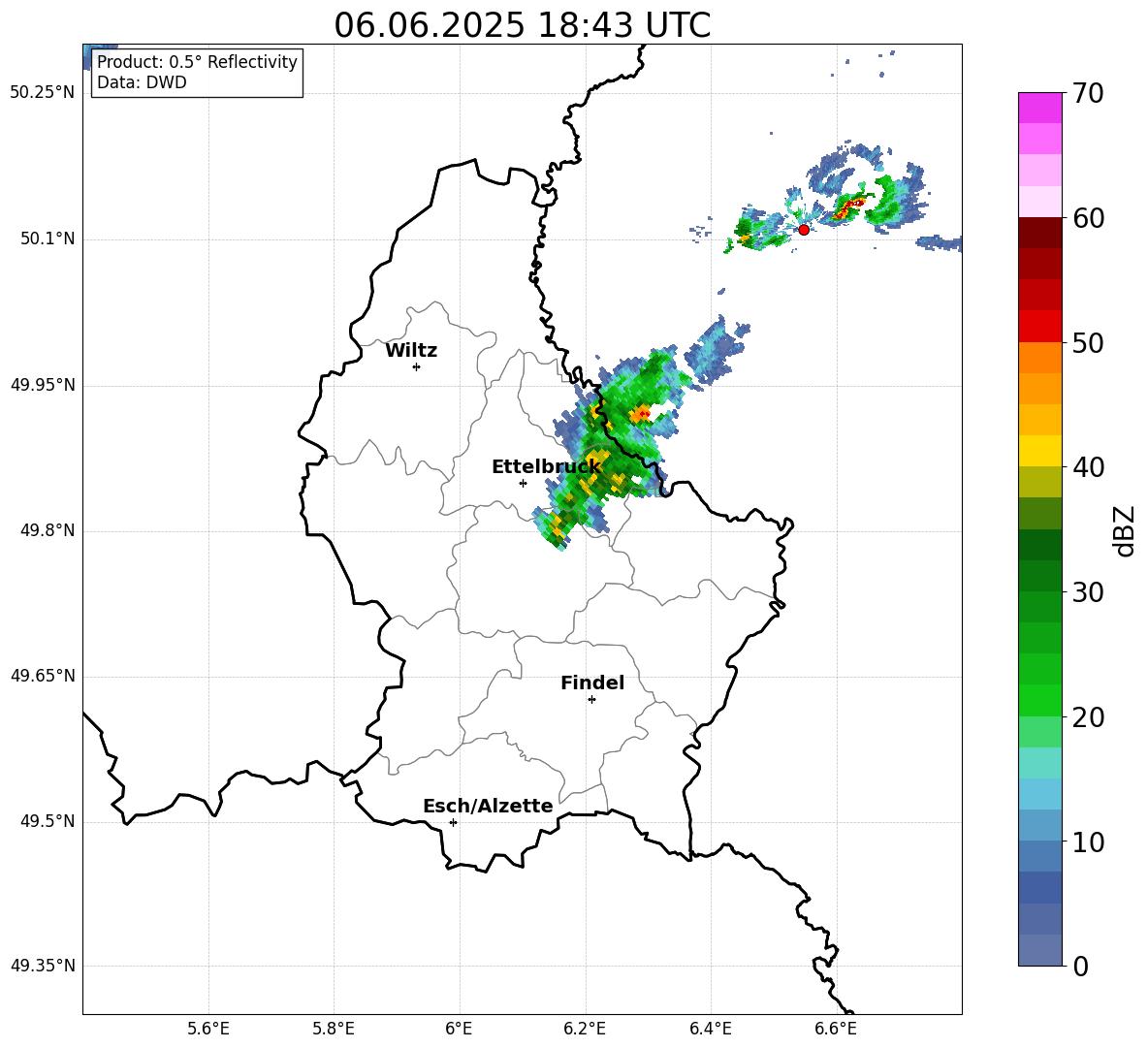Click the 'Product: 0.5° Reflectivity' text

[x=197, y=62]
